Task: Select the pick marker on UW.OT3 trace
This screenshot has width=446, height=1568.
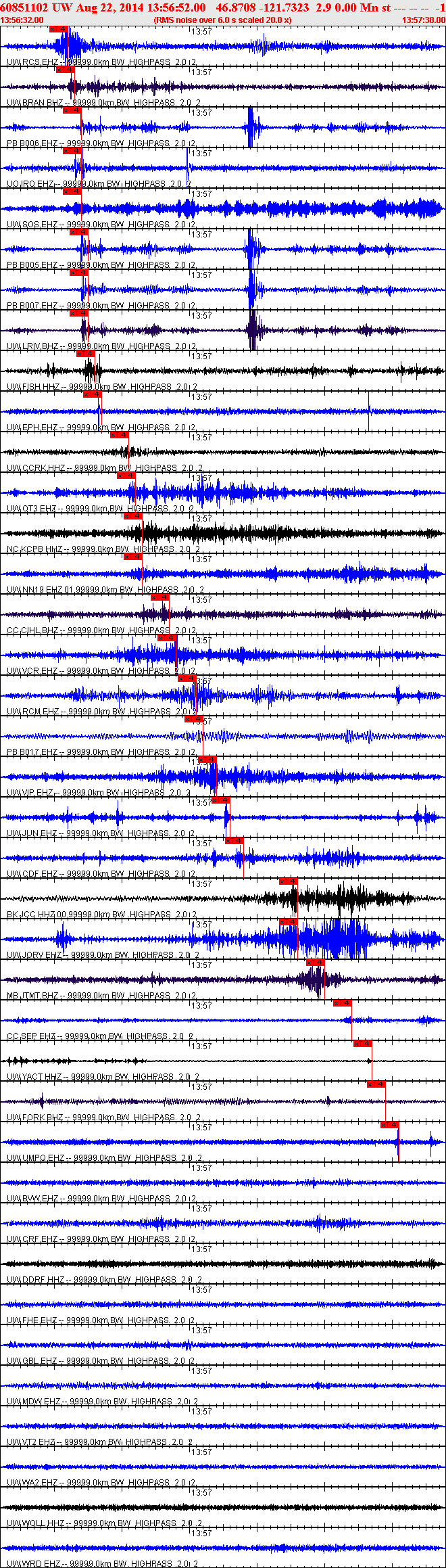Action: point(126,476)
